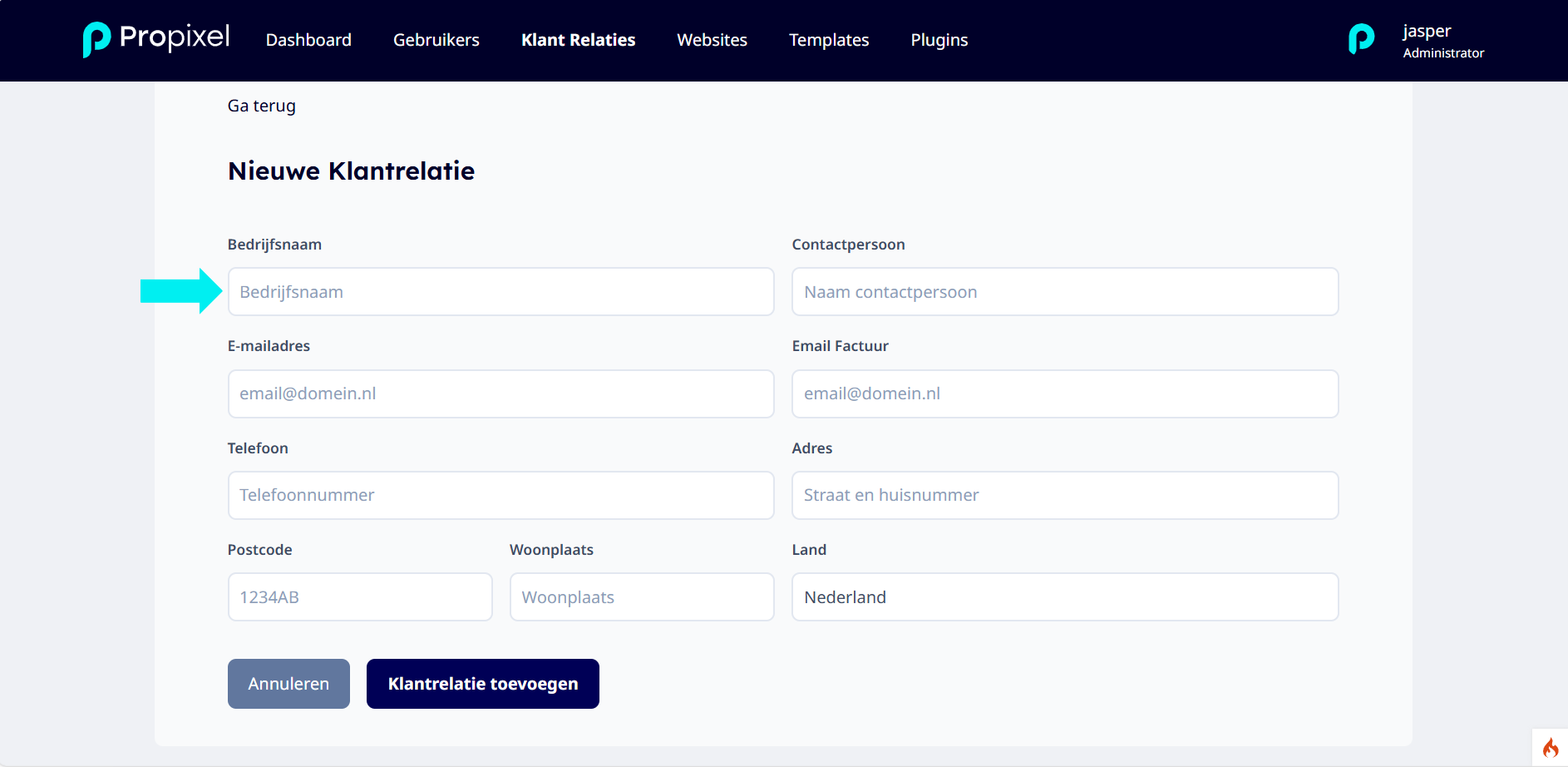Click the Telefoon label text
The width and height of the screenshot is (1568, 767).
[x=258, y=448]
